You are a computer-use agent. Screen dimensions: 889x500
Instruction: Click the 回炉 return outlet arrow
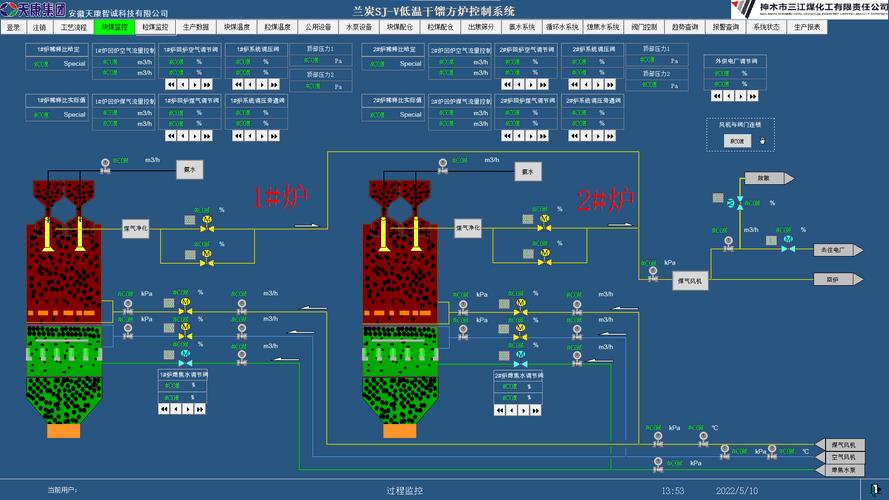click(x=830, y=280)
